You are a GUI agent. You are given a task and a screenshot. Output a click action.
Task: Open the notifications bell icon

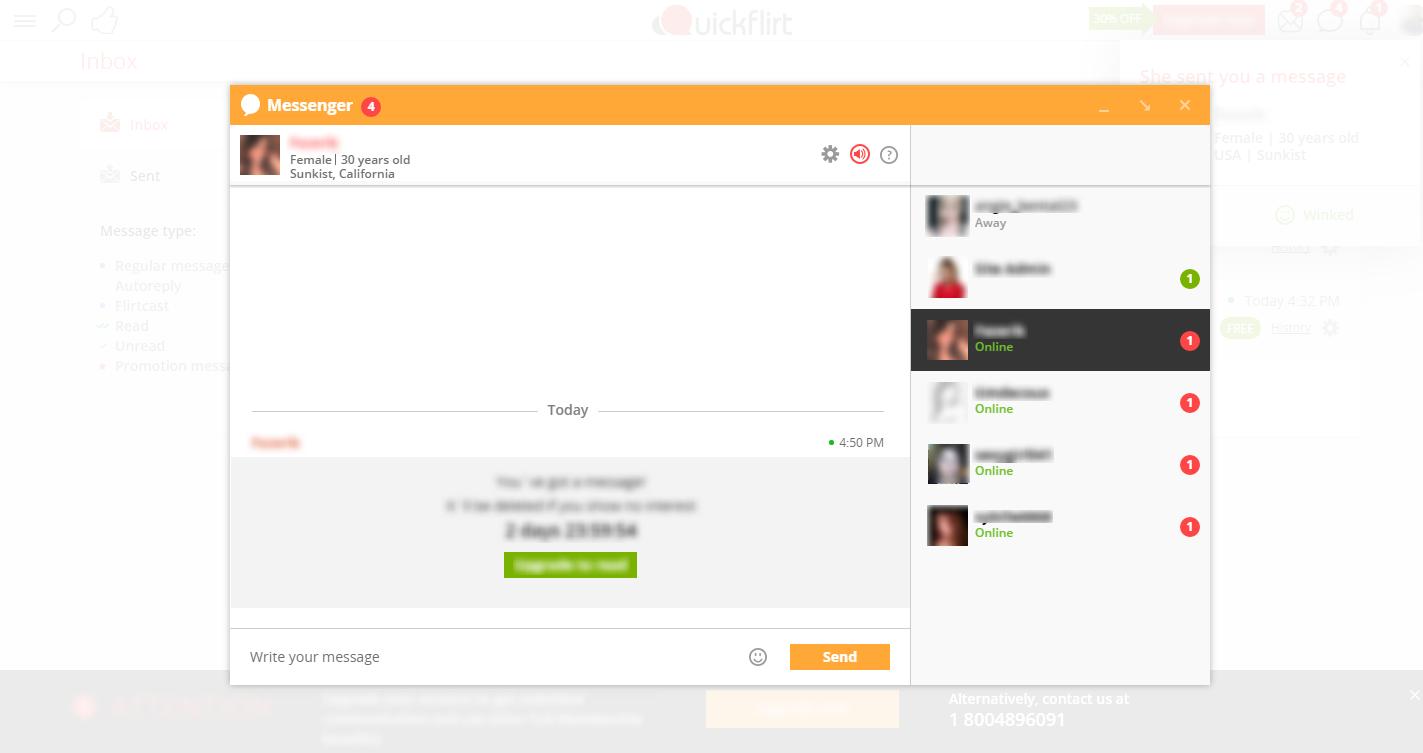coord(1370,20)
